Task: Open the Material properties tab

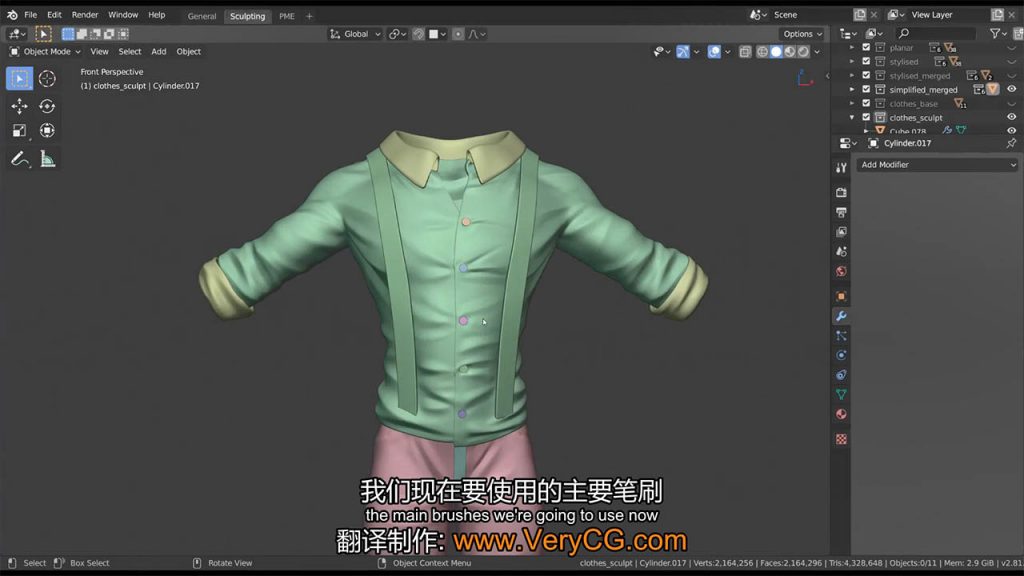Action: 841,415
